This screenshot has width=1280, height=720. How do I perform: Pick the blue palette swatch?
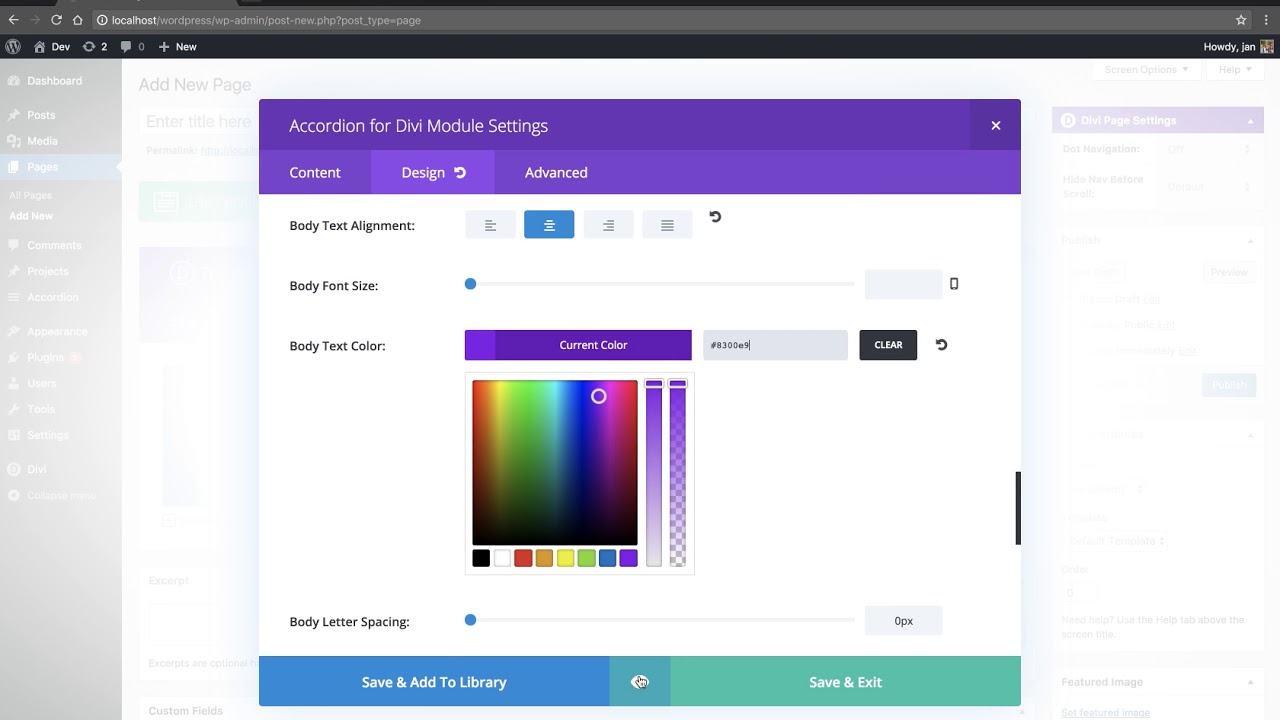tap(607, 558)
